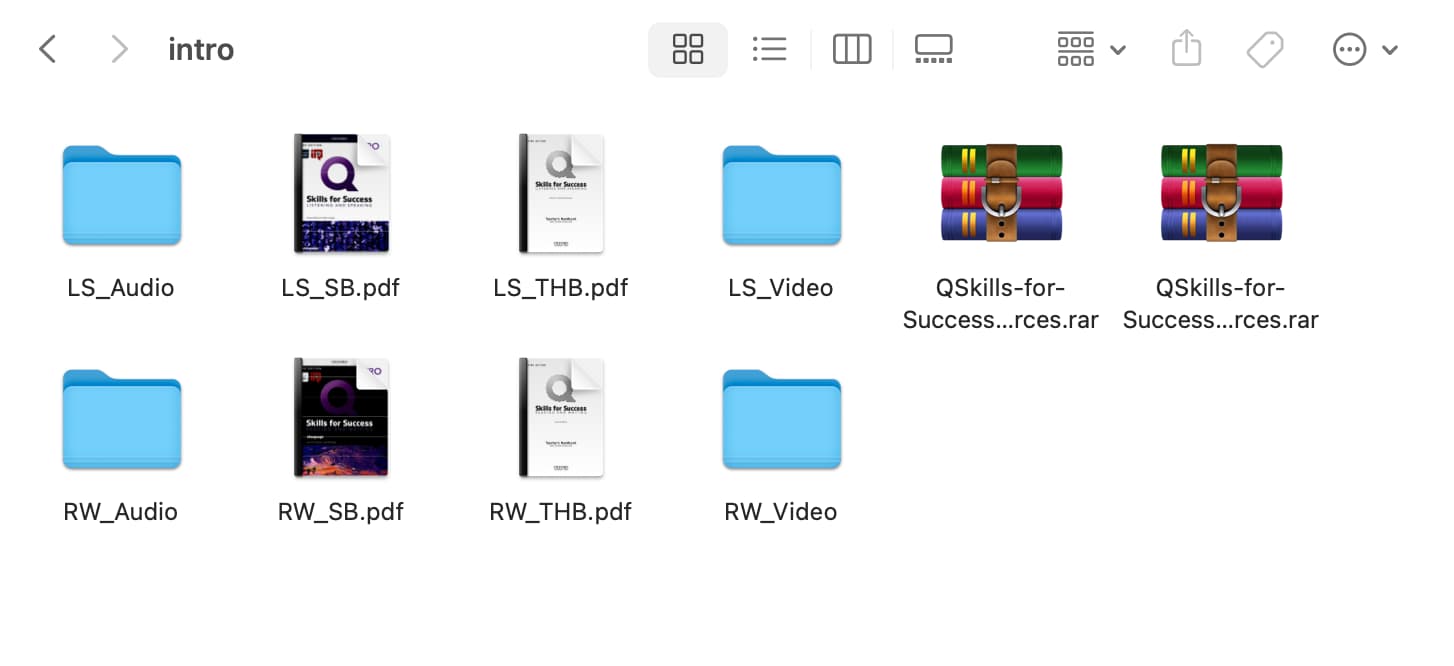Switch to gallery view
The width and height of the screenshot is (1454, 666).
(934, 49)
